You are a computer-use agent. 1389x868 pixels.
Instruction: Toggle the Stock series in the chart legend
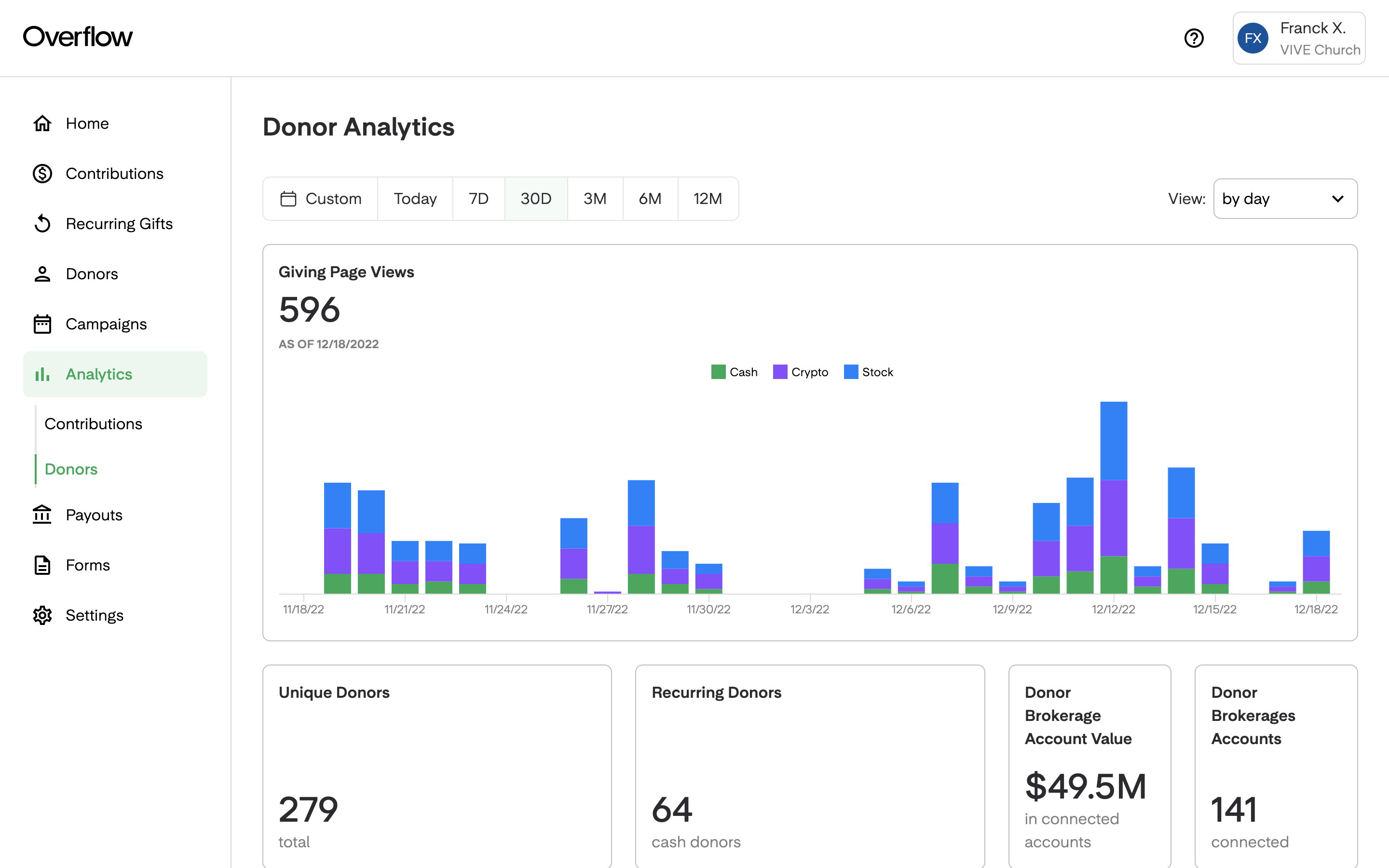pyautogui.click(x=869, y=371)
